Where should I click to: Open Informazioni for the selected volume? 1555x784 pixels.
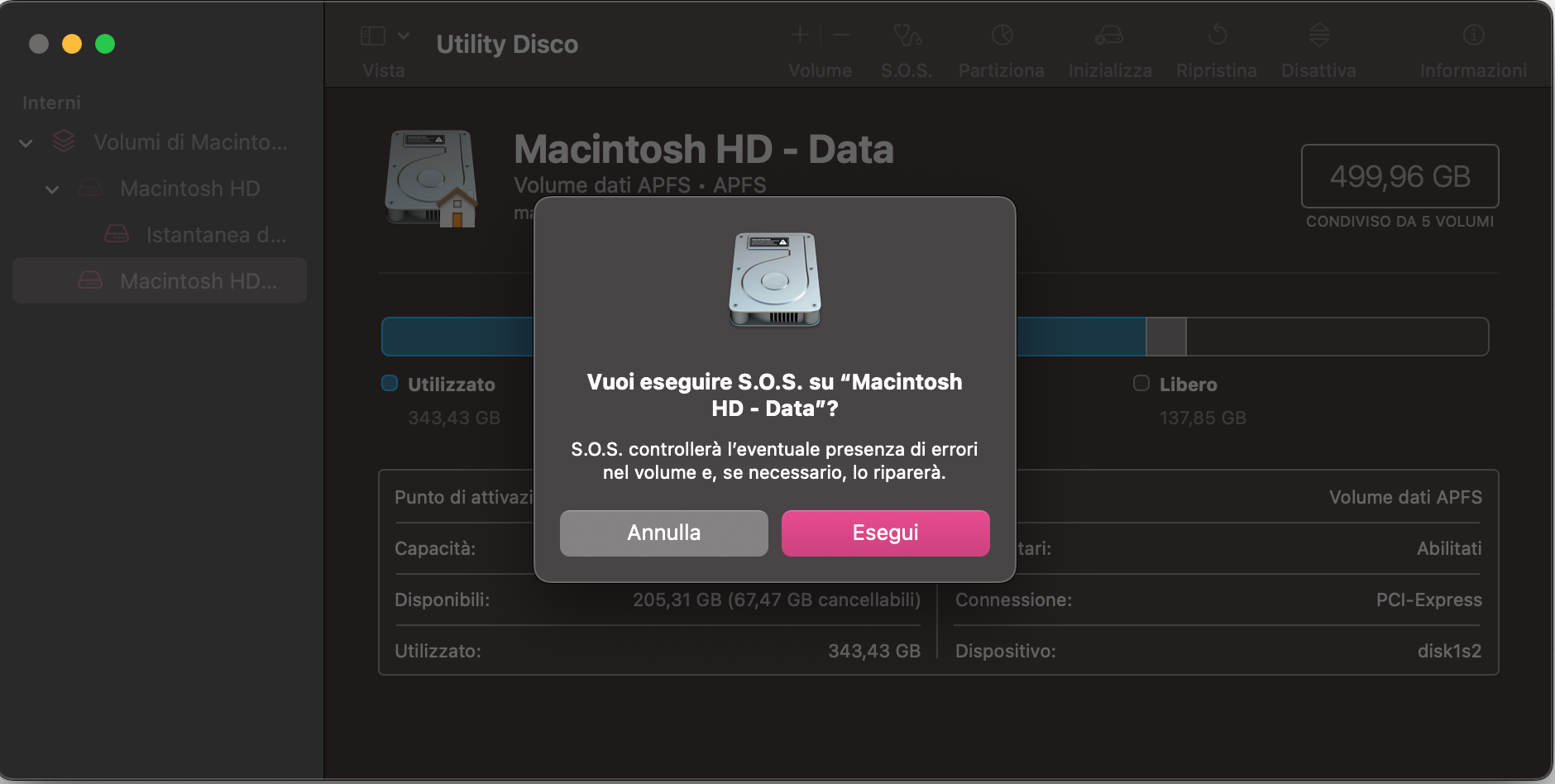click(x=1471, y=45)
